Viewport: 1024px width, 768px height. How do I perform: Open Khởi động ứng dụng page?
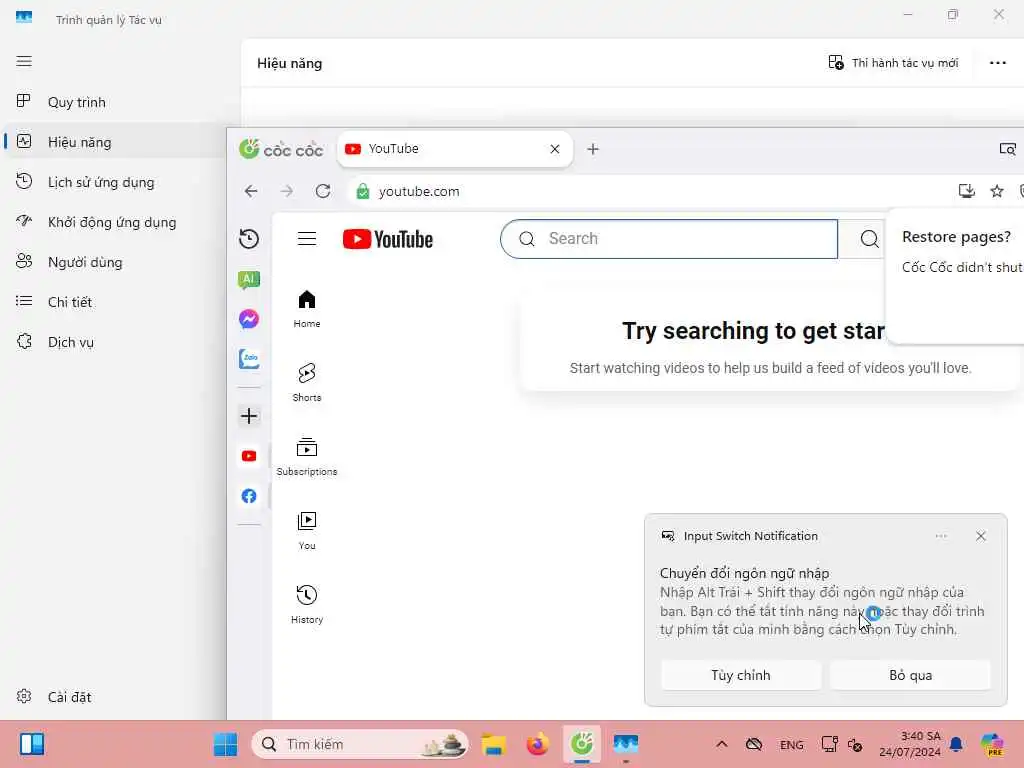pos(114,222)
